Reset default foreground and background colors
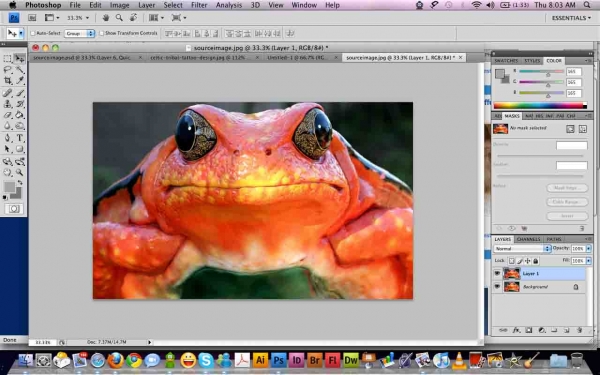Image resolution: width=600 pixels, height=375 pixels. pyautogui.click(x=5, y=198)
